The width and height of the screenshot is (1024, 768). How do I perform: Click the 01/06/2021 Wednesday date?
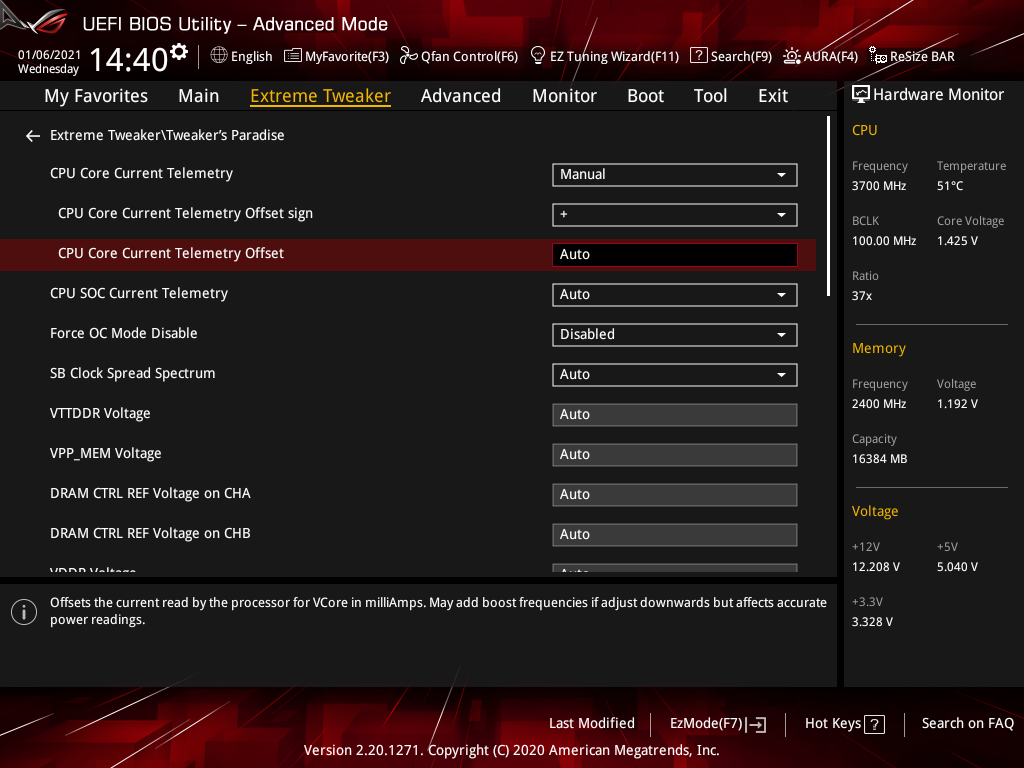coord(49,62)
